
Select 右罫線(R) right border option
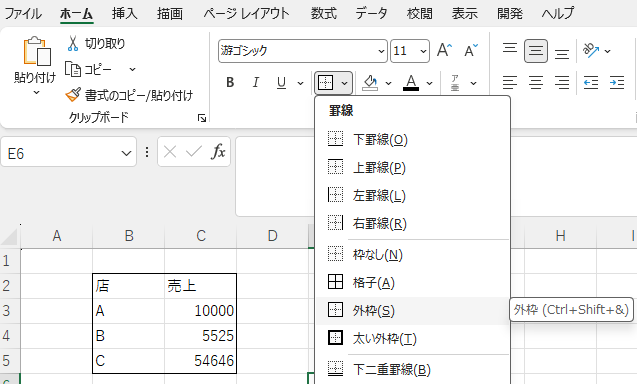click(x=412, y=223)
